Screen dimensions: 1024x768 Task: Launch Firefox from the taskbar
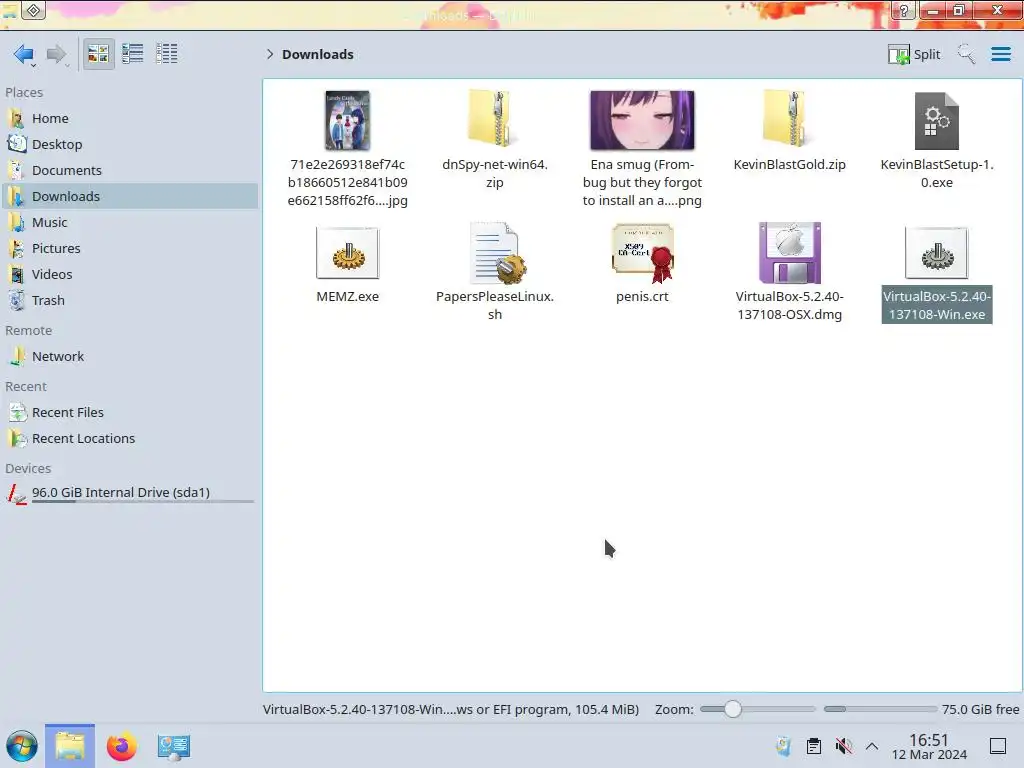click(121, 746)
